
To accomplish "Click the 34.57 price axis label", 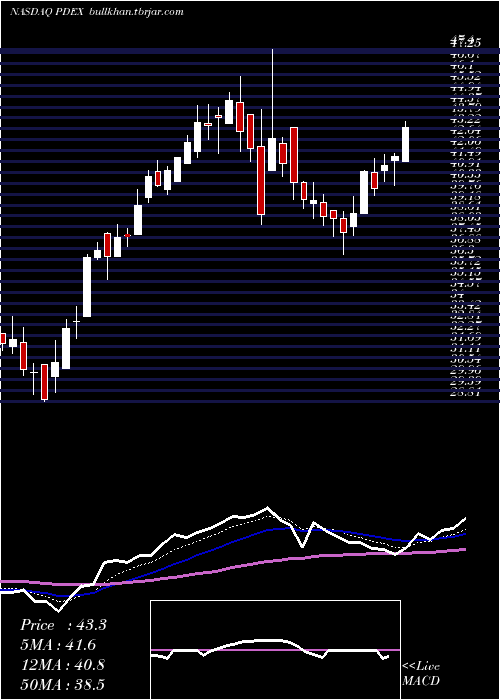I will pos(465,285).
